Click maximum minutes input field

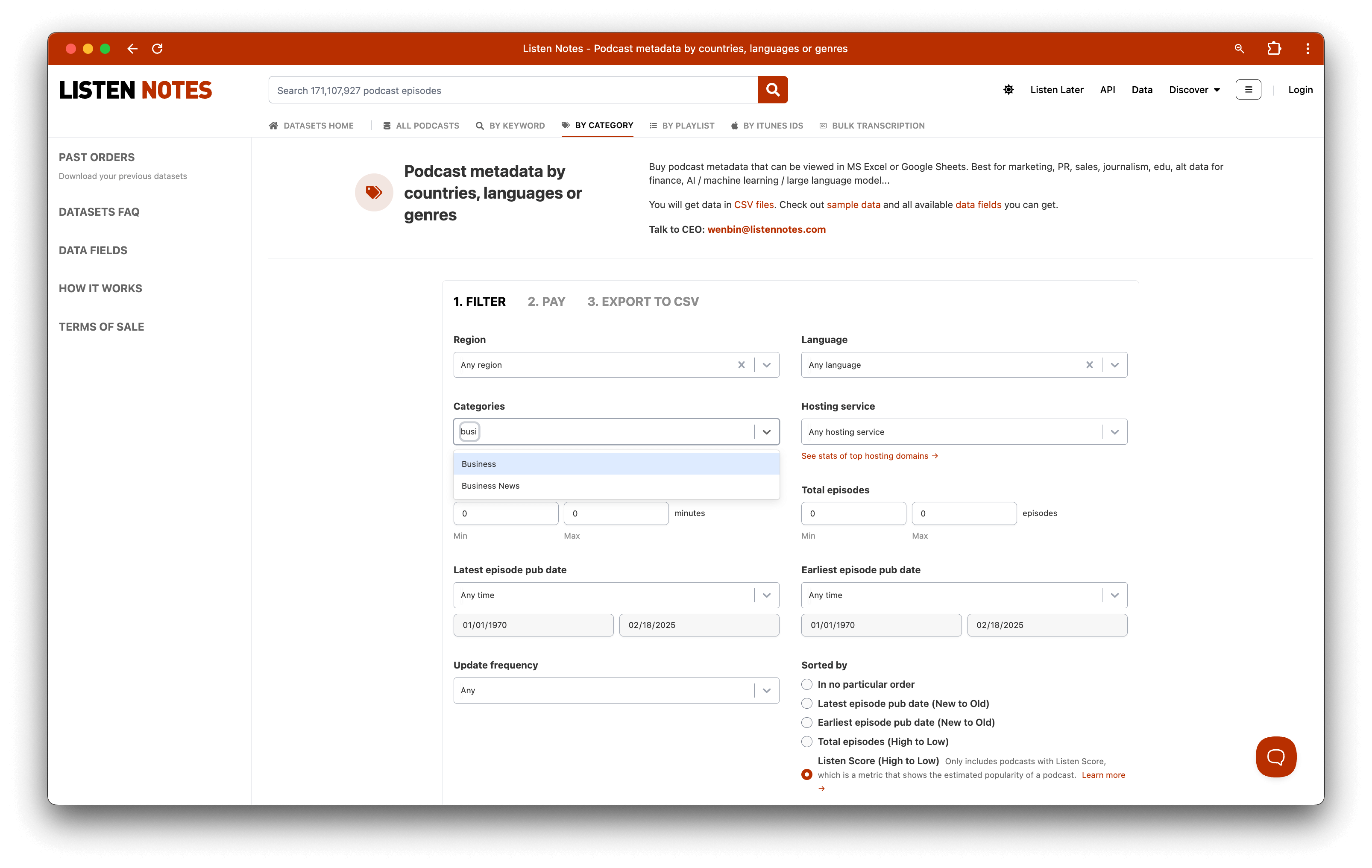click(616, 513)
